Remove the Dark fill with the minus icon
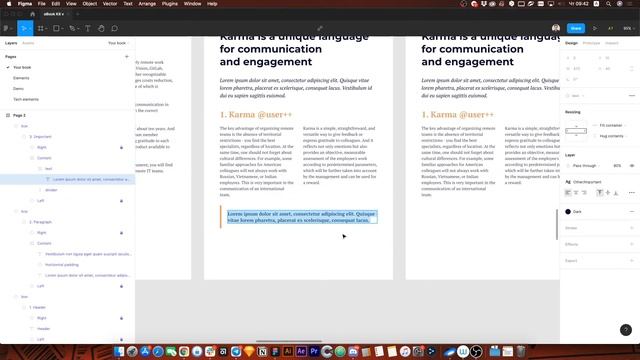 [x=632, y=211]
